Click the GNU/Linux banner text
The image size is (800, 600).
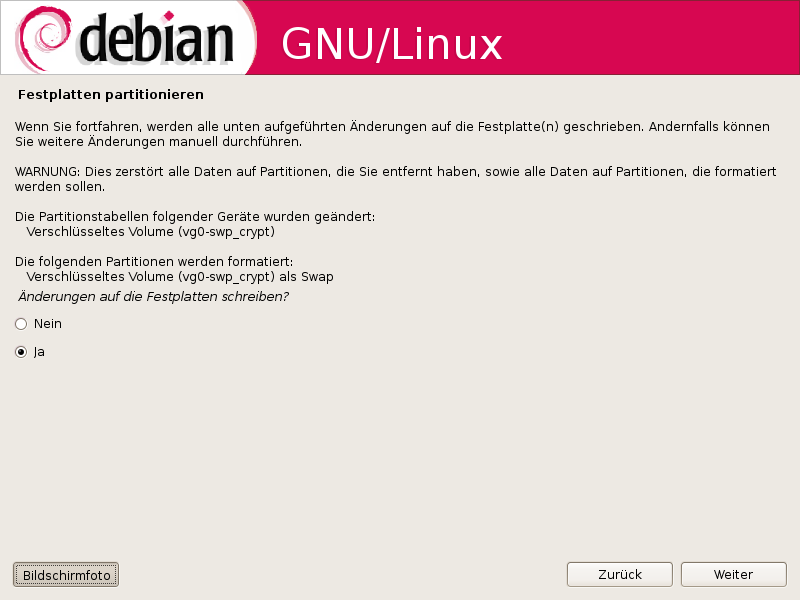392,45
